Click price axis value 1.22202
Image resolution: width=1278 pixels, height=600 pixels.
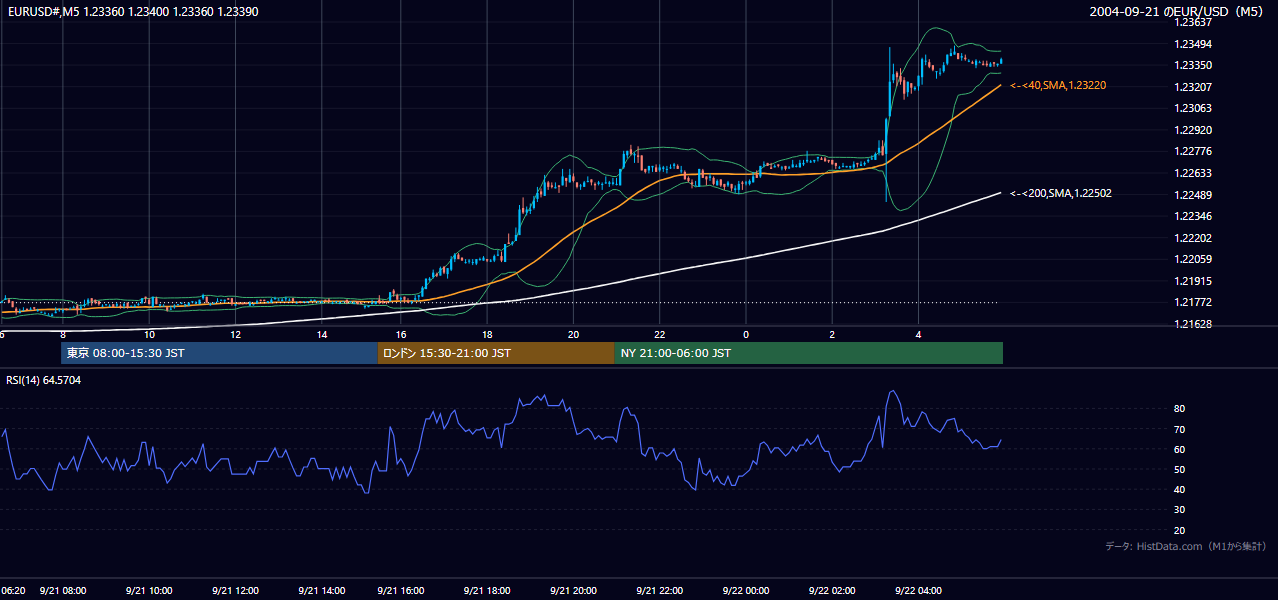1193,238
